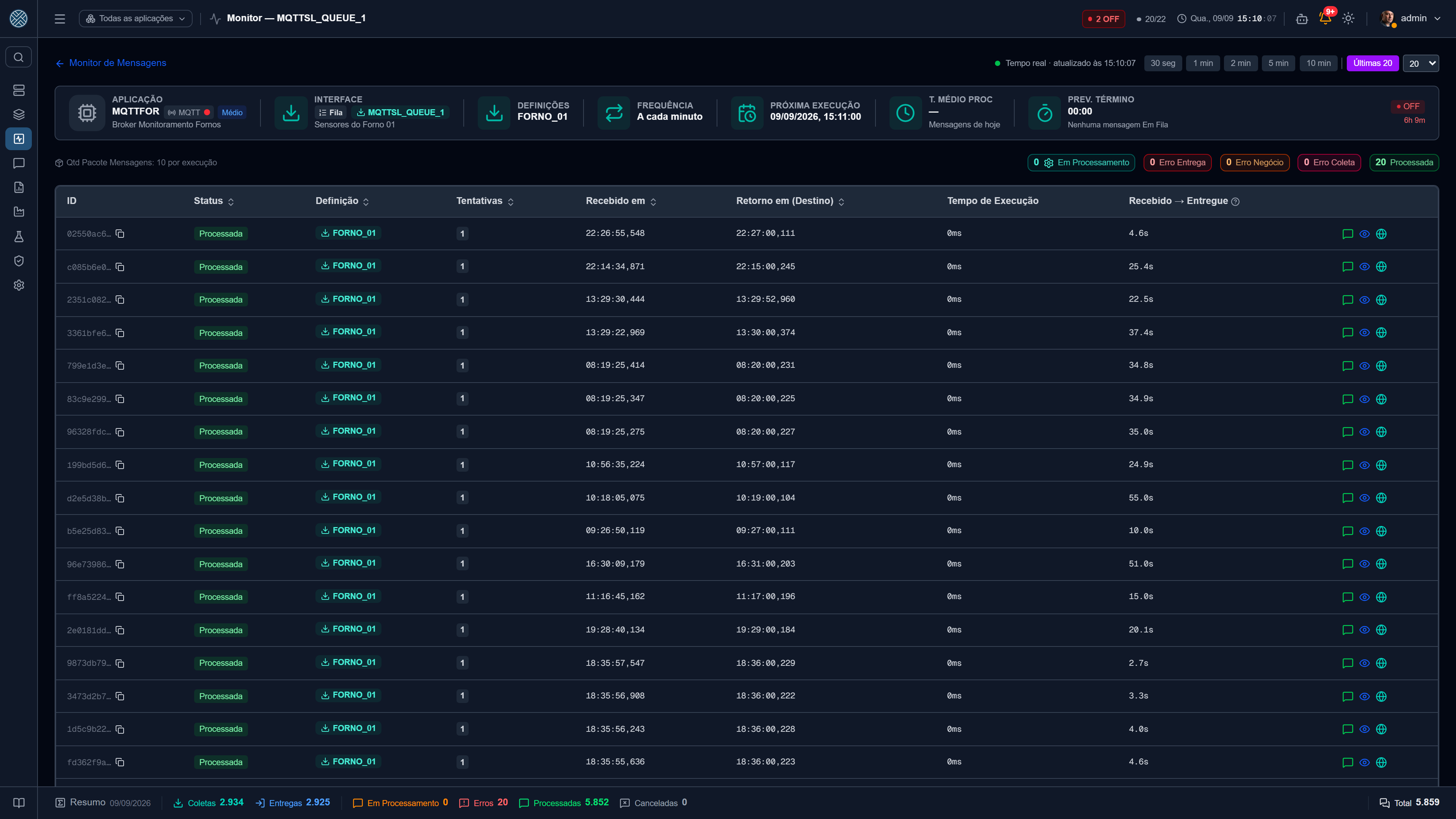This screenshot has width=1456, height=819.
Task: View details eye icon for row 83c9e299
Action: [1365, 399]
